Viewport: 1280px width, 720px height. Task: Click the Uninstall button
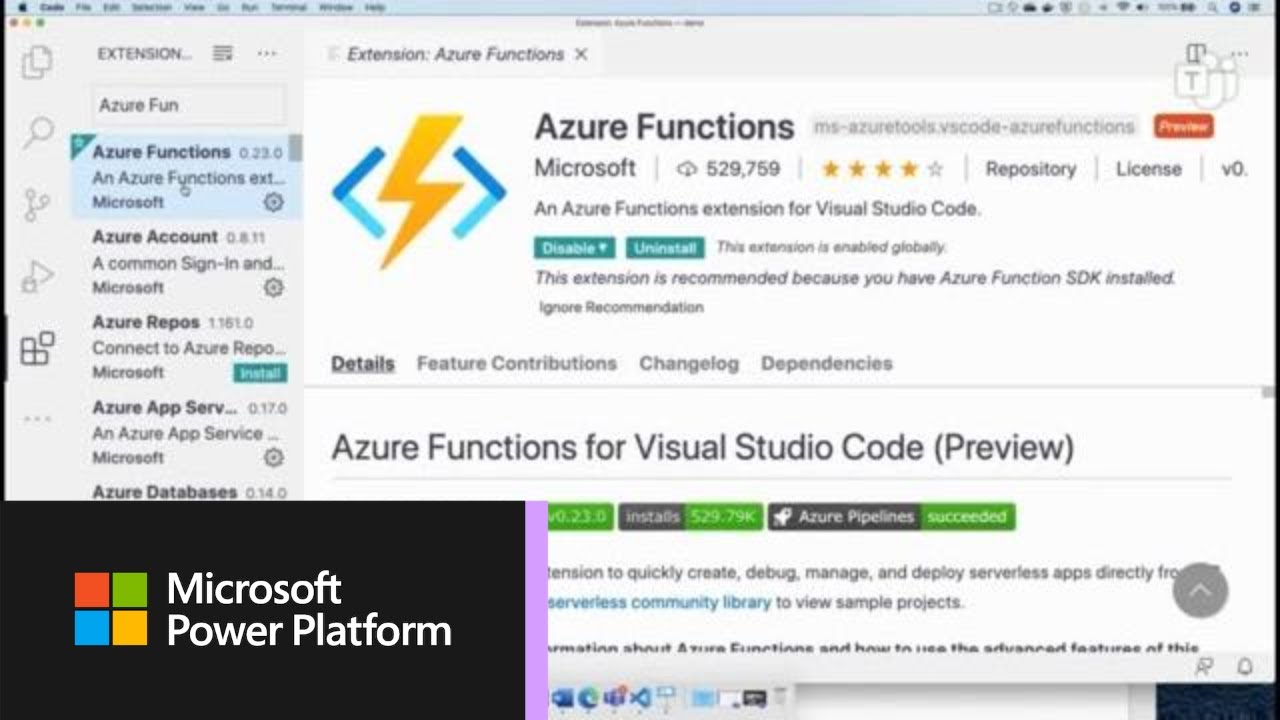(665, 247)
